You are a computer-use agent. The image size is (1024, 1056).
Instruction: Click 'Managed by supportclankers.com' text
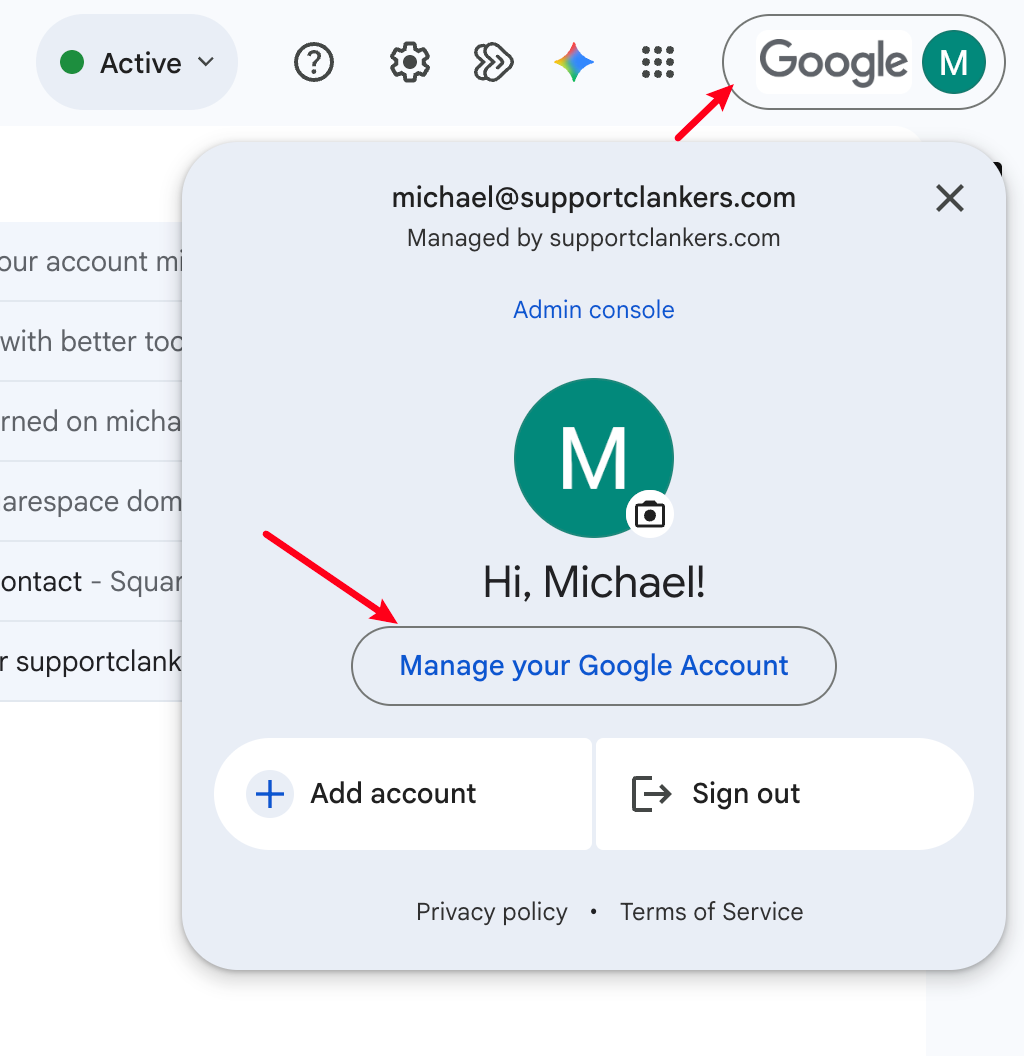[x=594, y=238]
